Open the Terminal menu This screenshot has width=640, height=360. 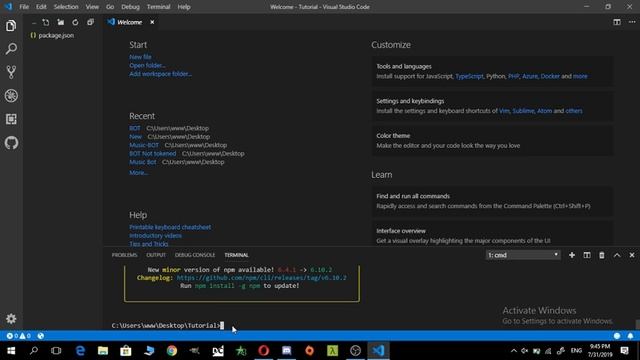pyautogui.click(x=158, y=7)
